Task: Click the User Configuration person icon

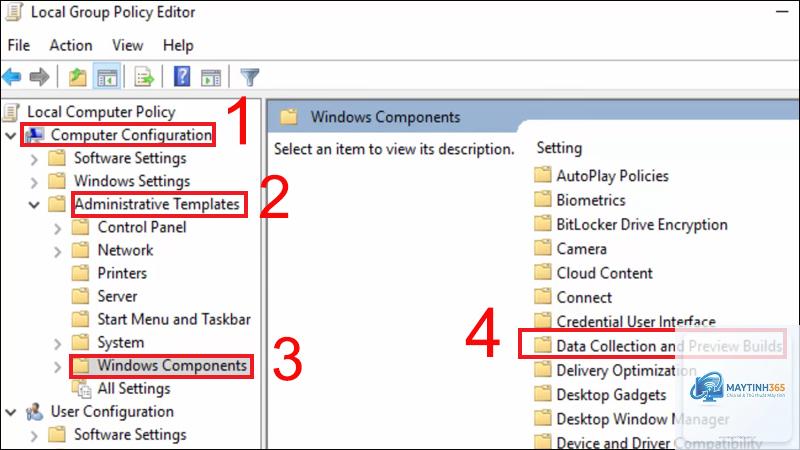Action: (x=34, y=412)
